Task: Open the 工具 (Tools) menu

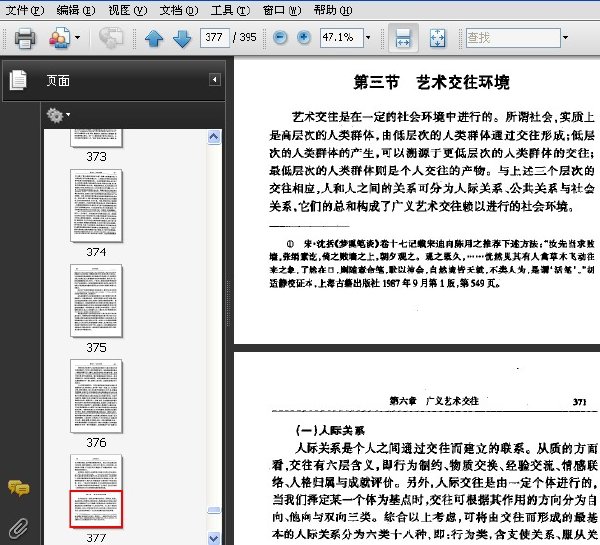Action: tap(230, 10)
